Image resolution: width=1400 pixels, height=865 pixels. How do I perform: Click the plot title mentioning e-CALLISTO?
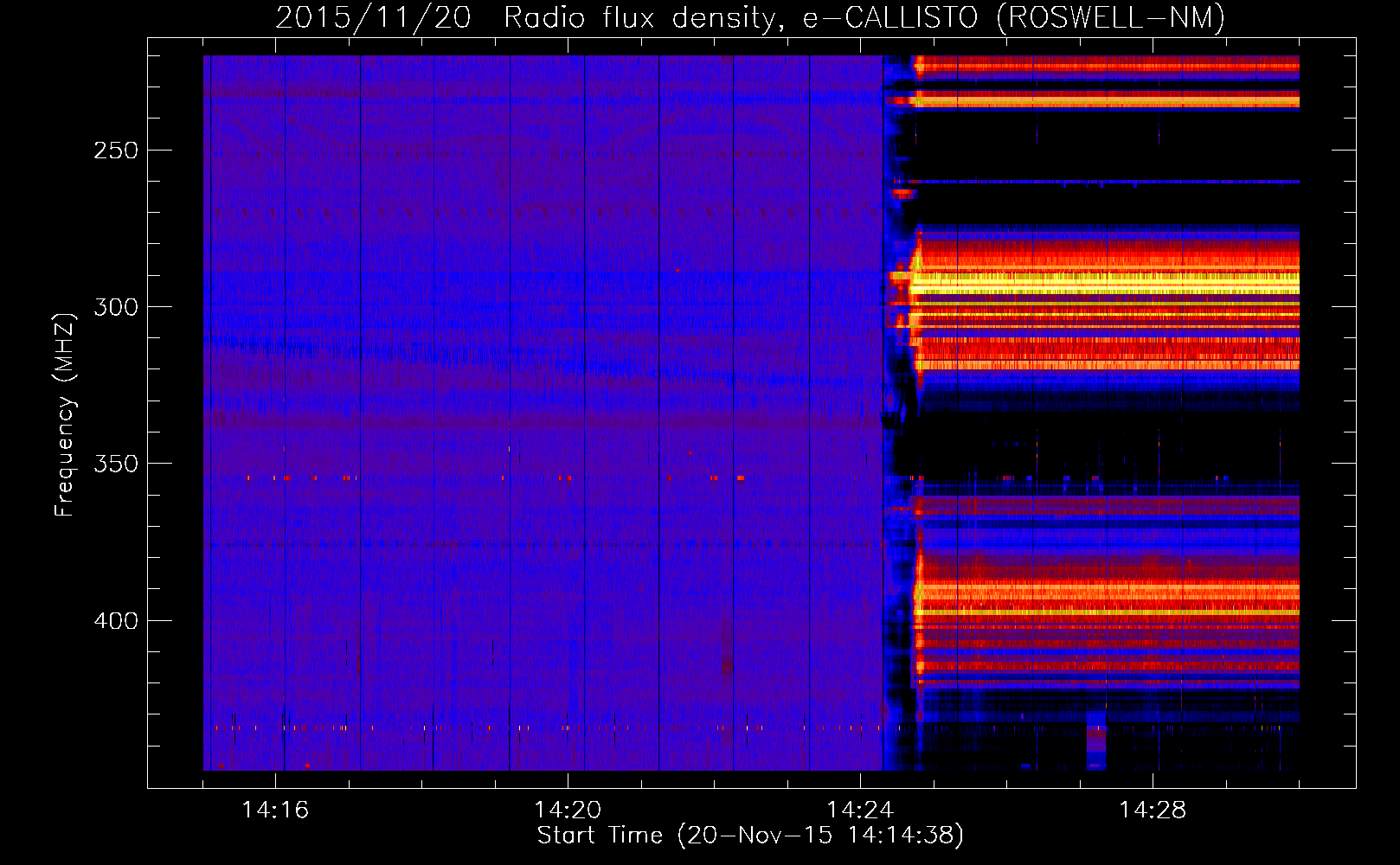(749, 17)
